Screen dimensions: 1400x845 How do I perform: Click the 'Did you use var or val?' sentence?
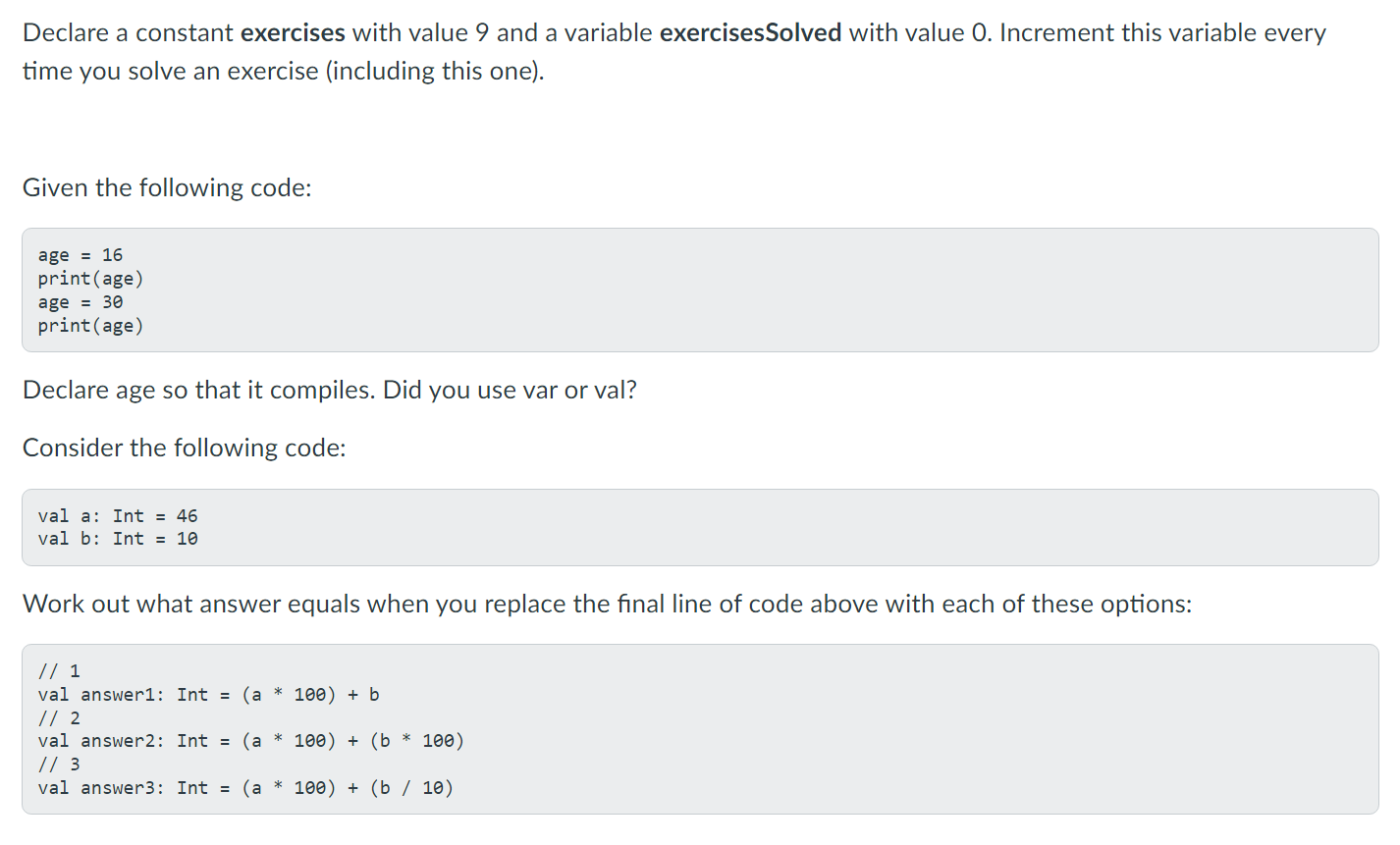[x=510, y=391]
